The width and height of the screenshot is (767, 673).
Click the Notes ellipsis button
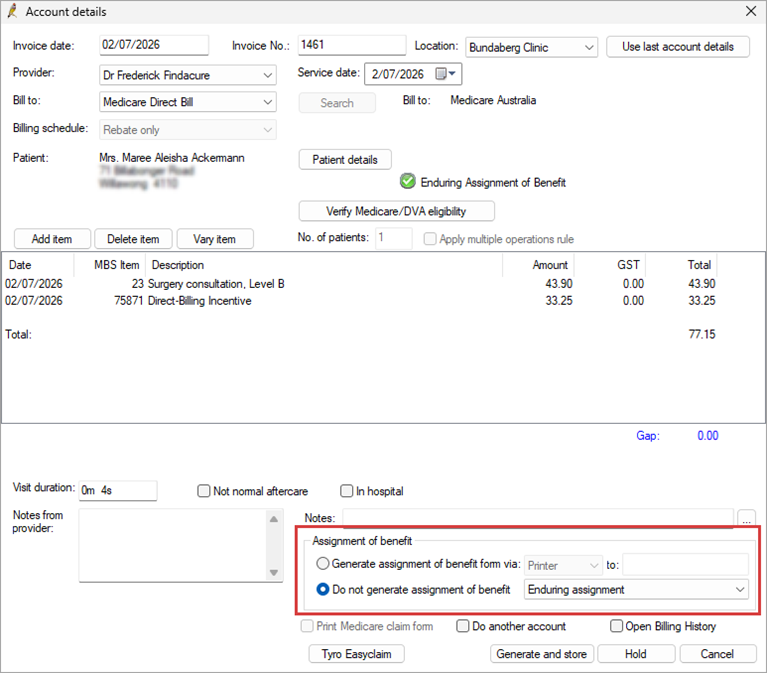tap(746, 518)
